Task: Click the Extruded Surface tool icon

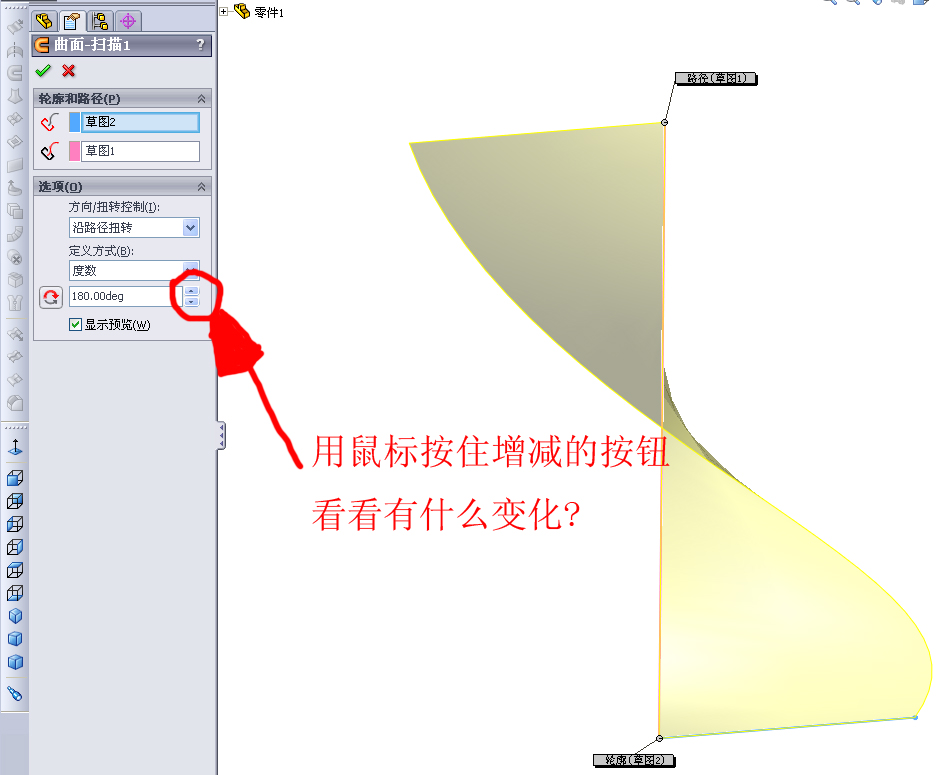Action: coord(15,26)
